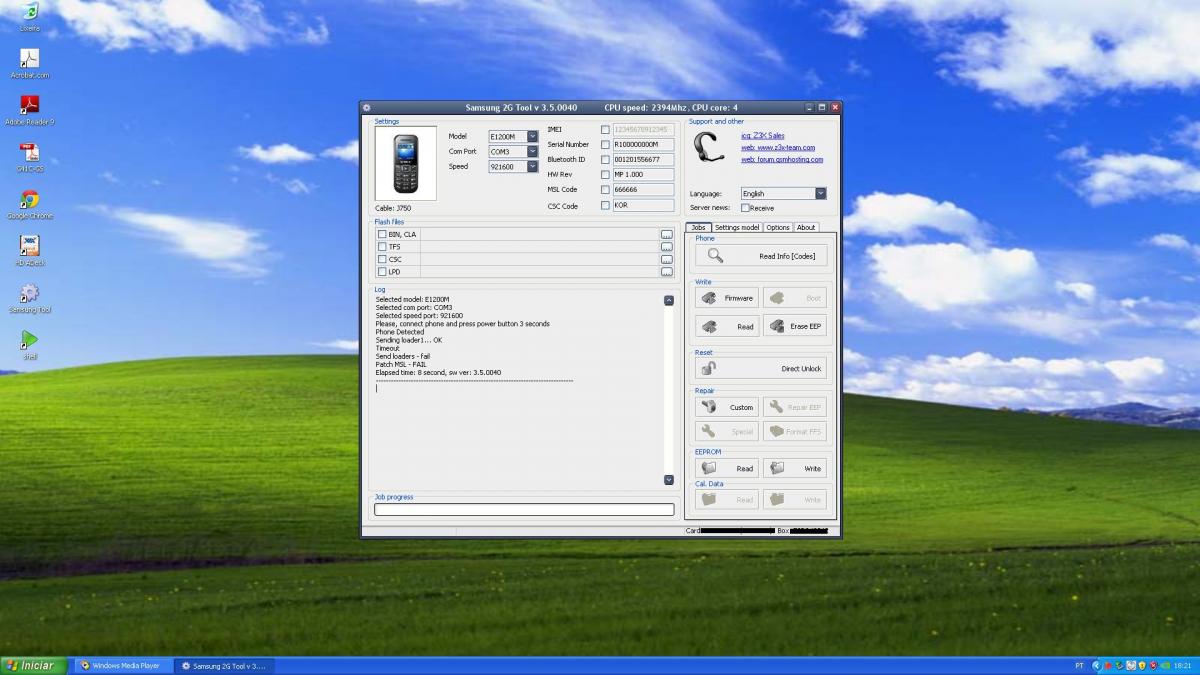Open the Iniciar start menu
This screenshot has height=675, width=1200.
[x=33, y=665]
